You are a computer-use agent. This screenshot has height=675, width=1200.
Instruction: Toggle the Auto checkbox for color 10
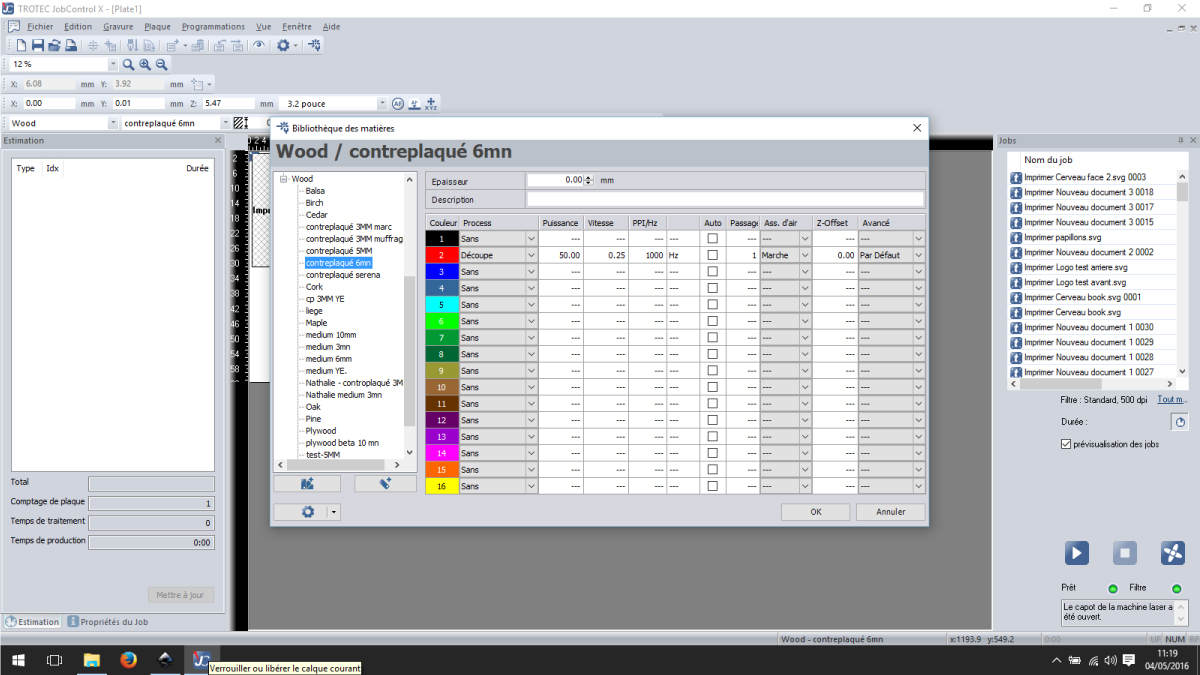(x=713, y=387)
